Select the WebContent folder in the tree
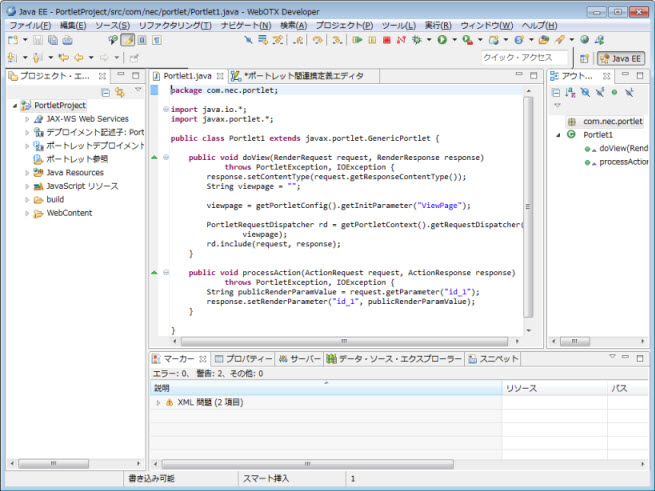Screen dimensions: 655x491 tap(68, 212)
